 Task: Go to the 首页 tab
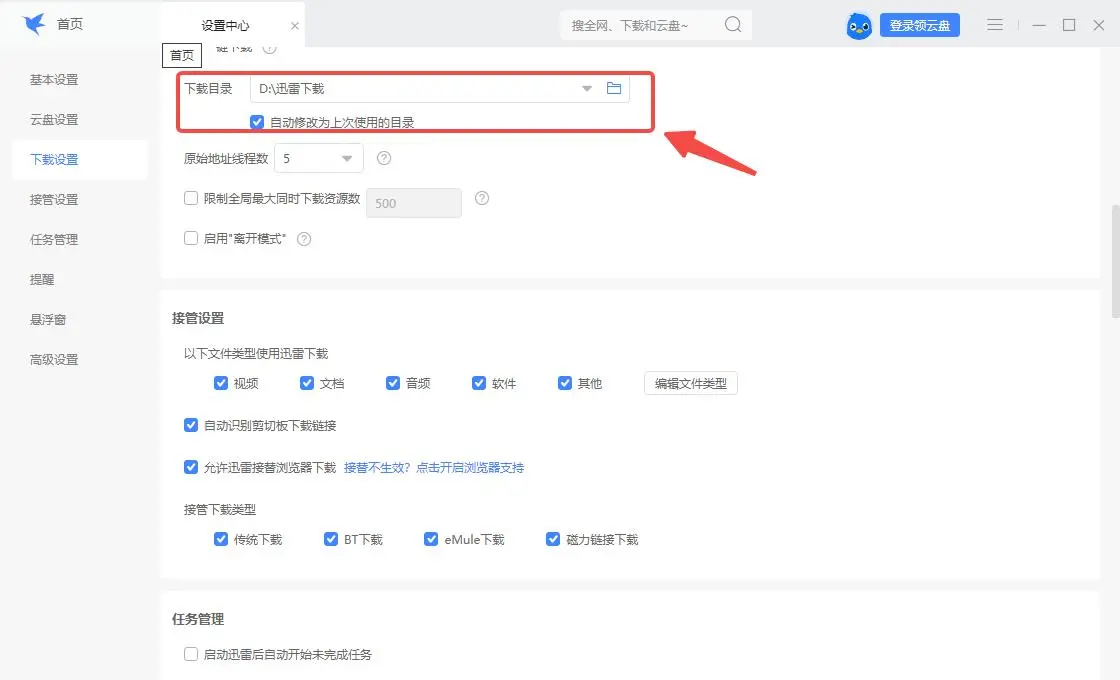click(x=70, y=25)
